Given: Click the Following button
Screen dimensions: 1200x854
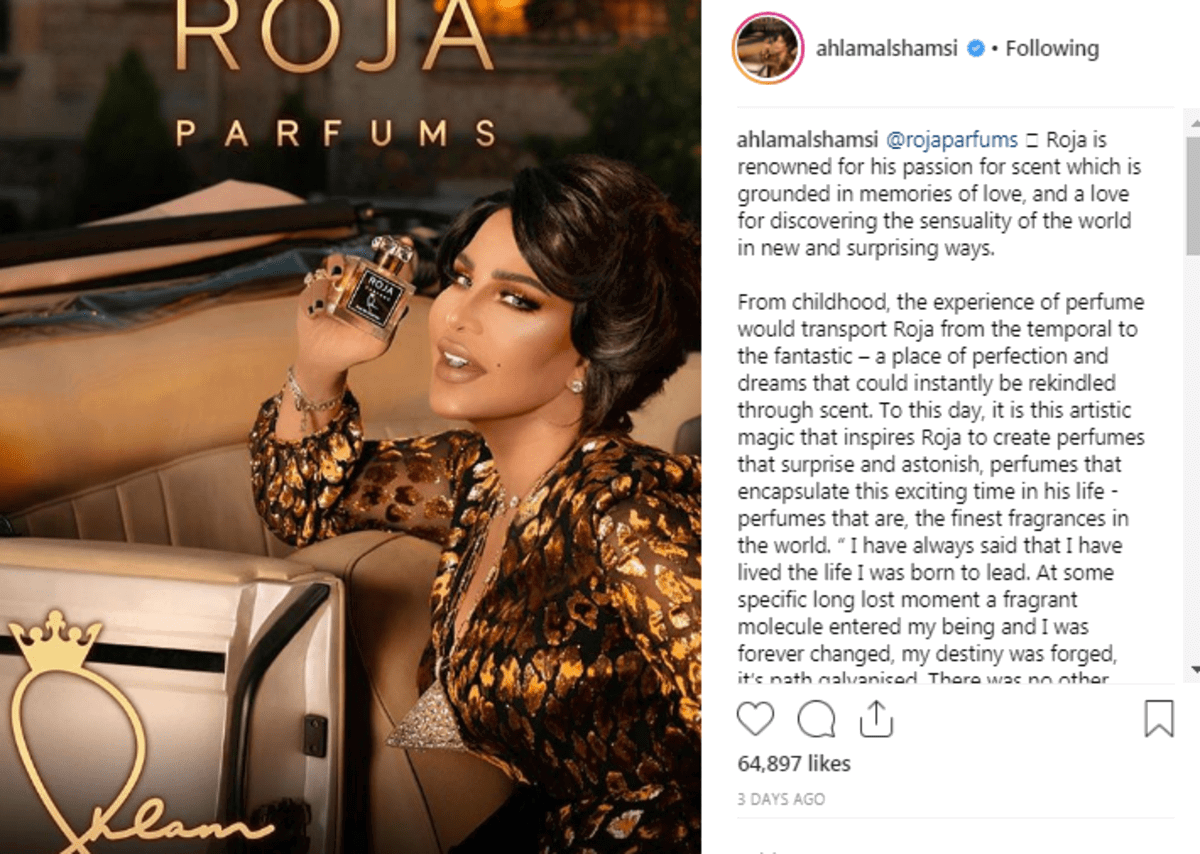Looking at the screenshot, I should tap(1051, 48).
